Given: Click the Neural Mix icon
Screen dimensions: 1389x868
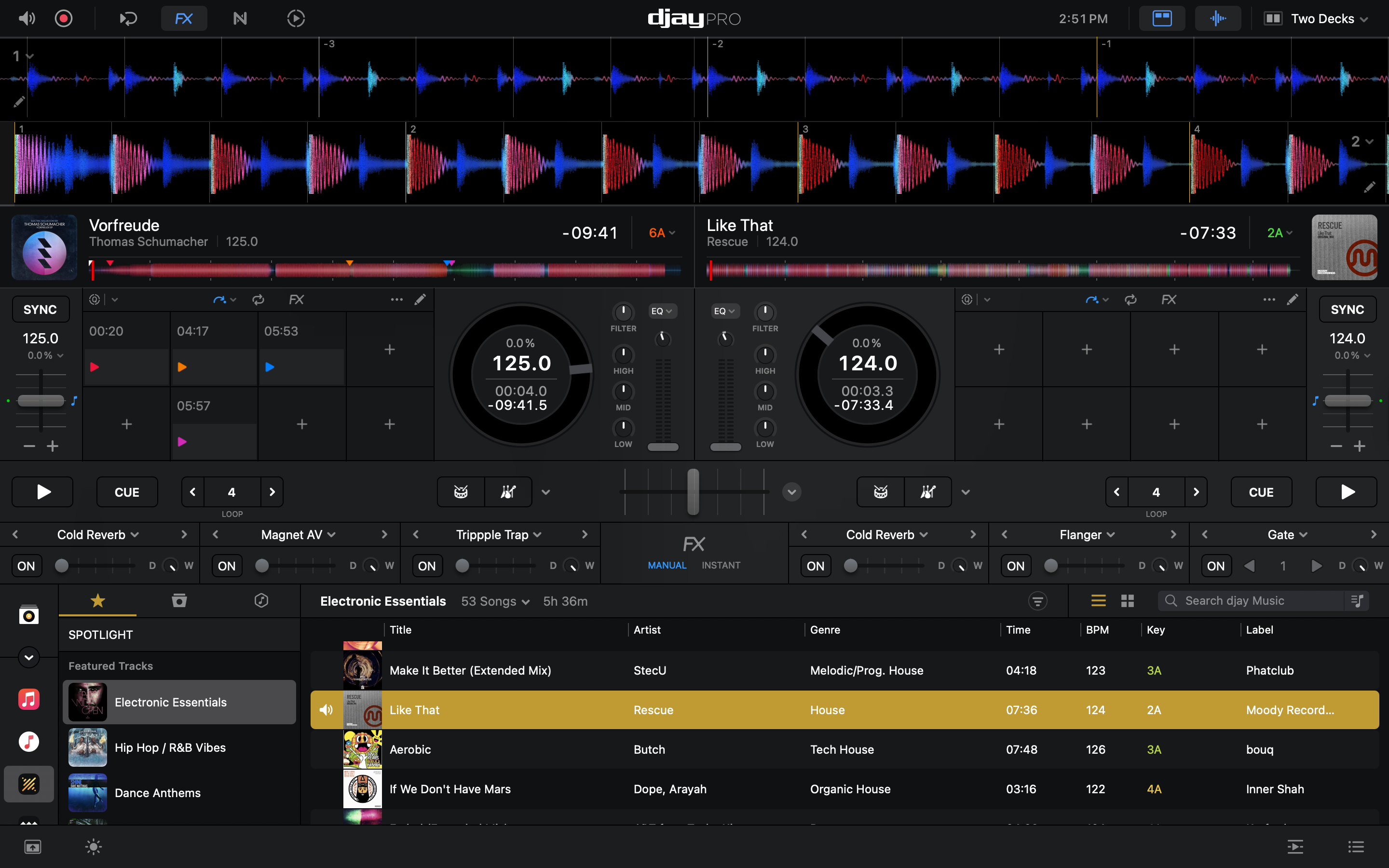Looking at the screenshot, I should 240,18.
